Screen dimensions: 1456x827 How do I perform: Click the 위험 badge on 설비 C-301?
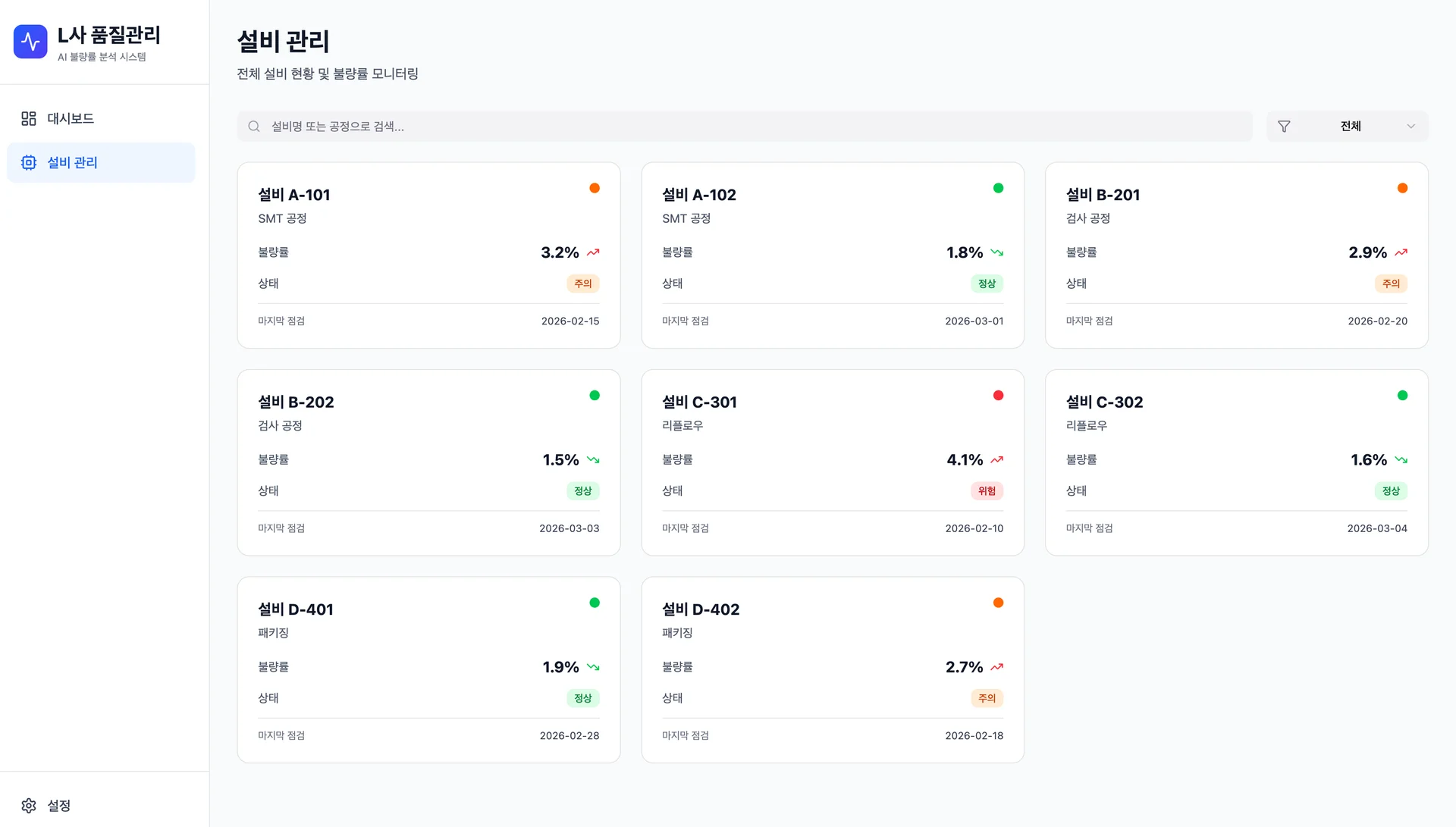tap(987, 490)
